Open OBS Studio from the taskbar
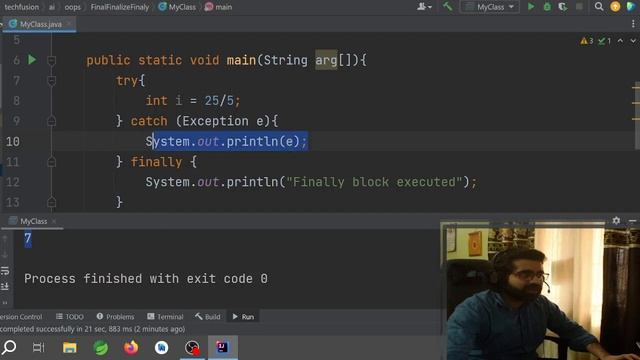 pyautogui.click(x=192, y=348)
